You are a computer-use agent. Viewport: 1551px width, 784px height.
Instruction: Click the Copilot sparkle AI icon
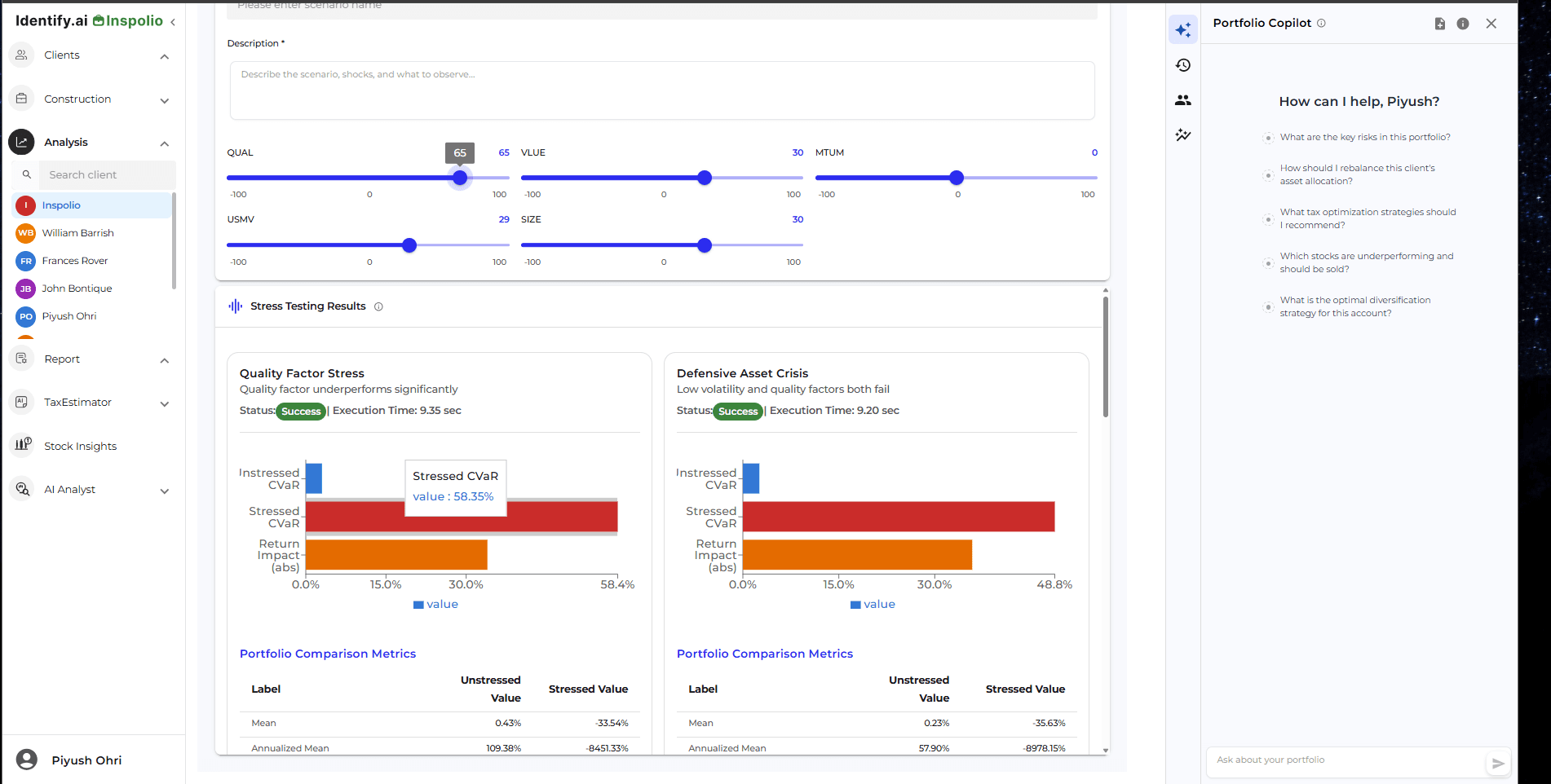point(1182,30)
